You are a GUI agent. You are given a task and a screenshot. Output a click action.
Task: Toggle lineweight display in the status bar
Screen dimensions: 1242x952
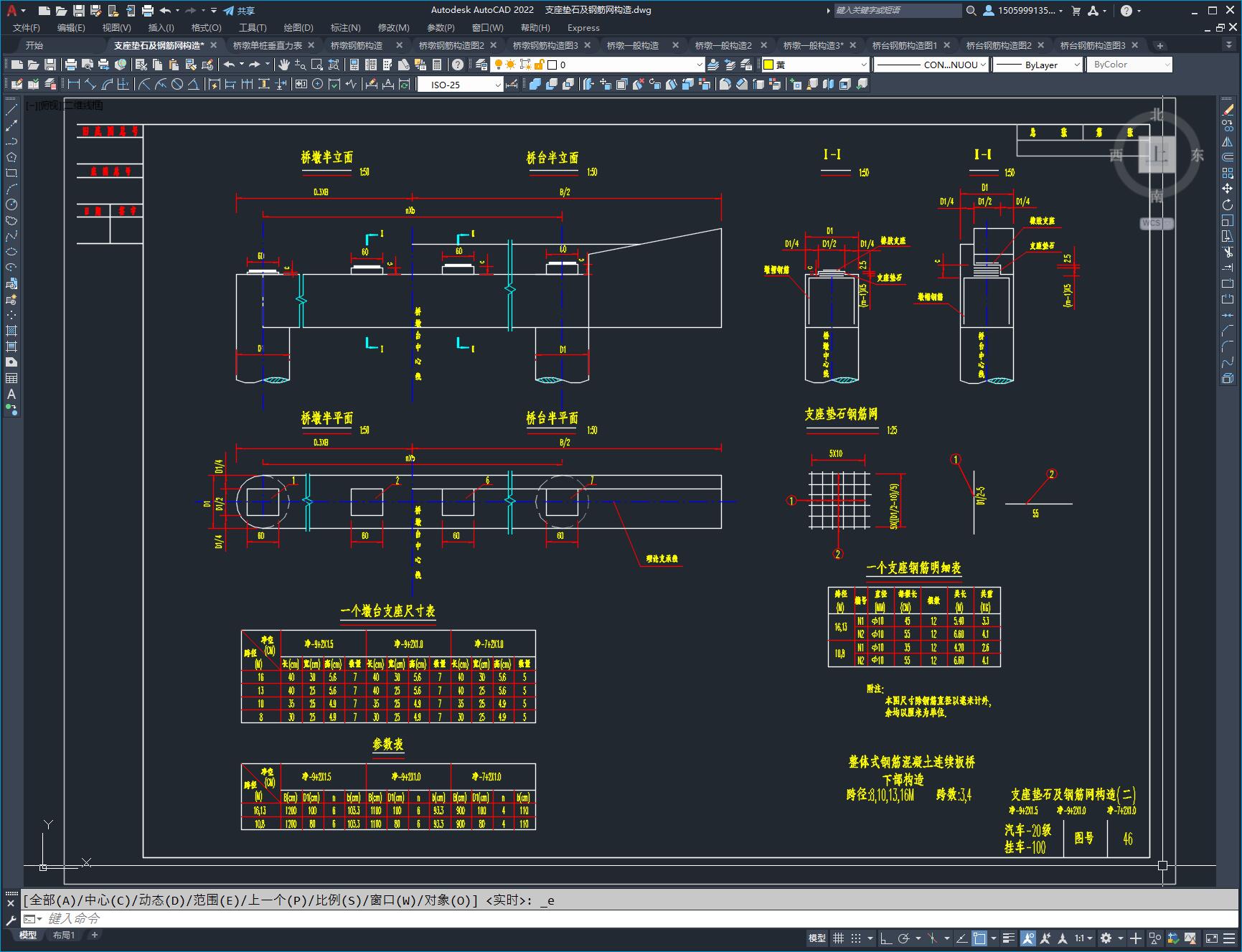coord(1009,938)
